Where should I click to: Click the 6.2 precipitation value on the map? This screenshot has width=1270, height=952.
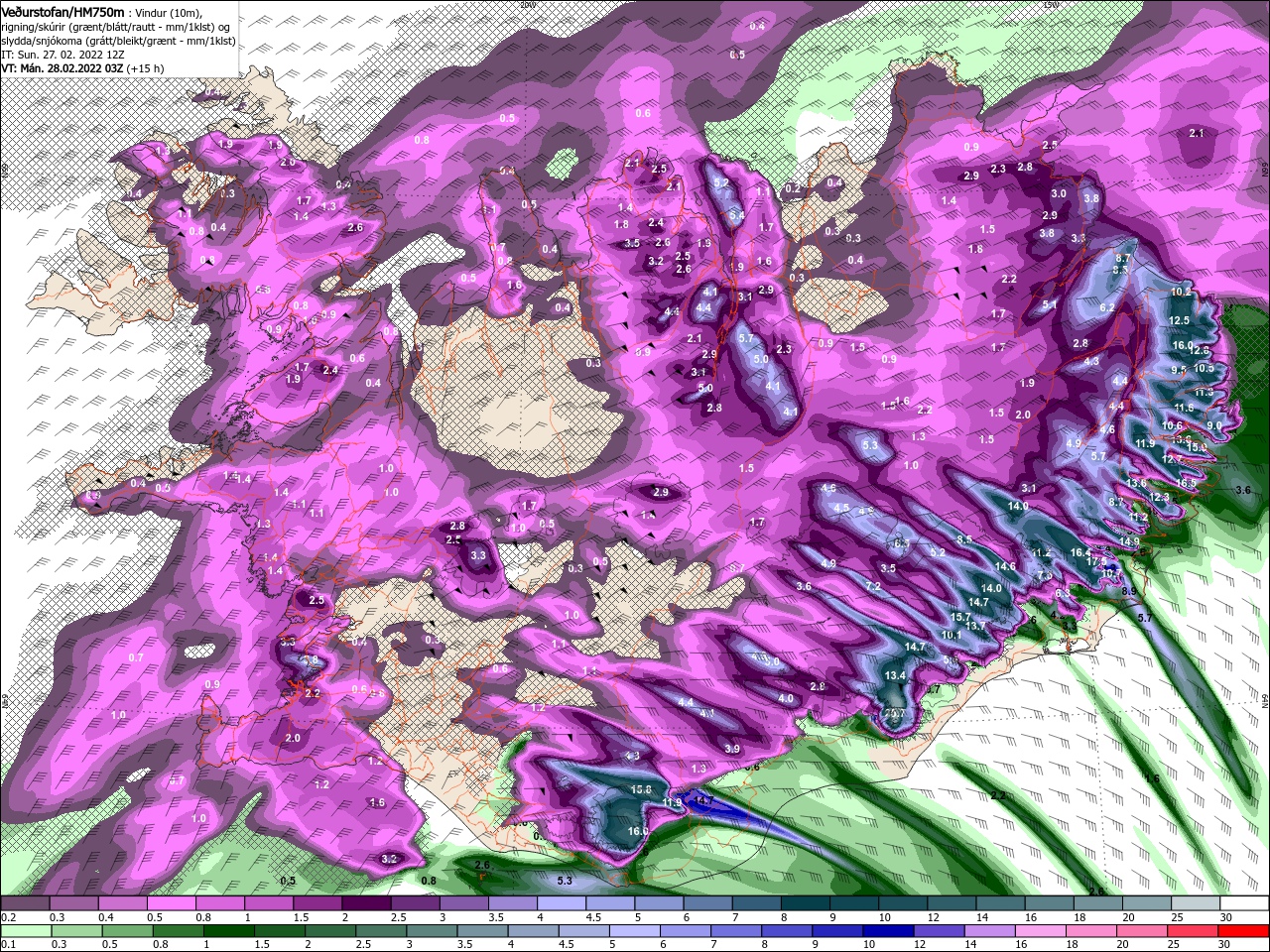(1108, 308)
